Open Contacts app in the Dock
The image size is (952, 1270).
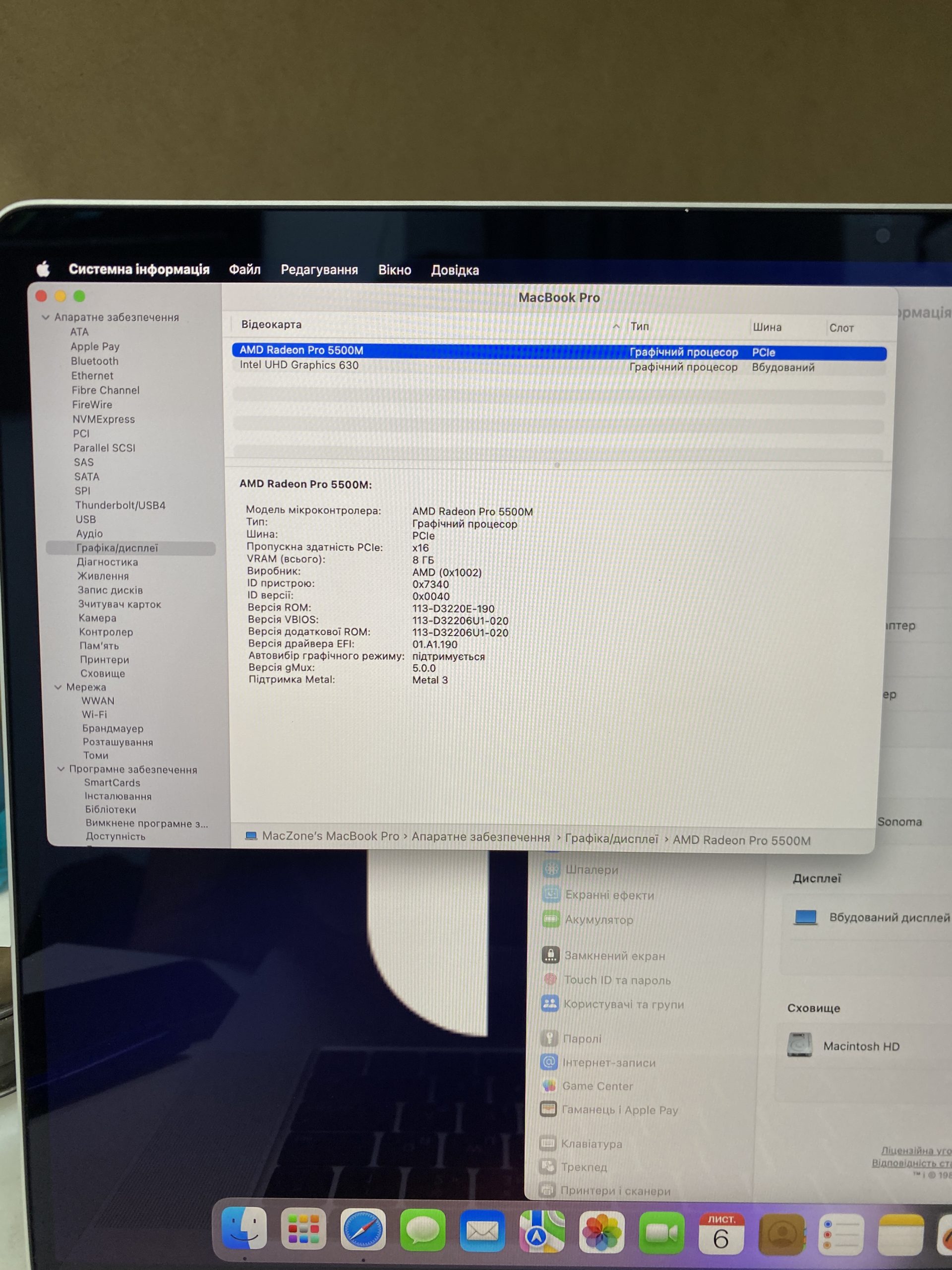[781, 1233]
